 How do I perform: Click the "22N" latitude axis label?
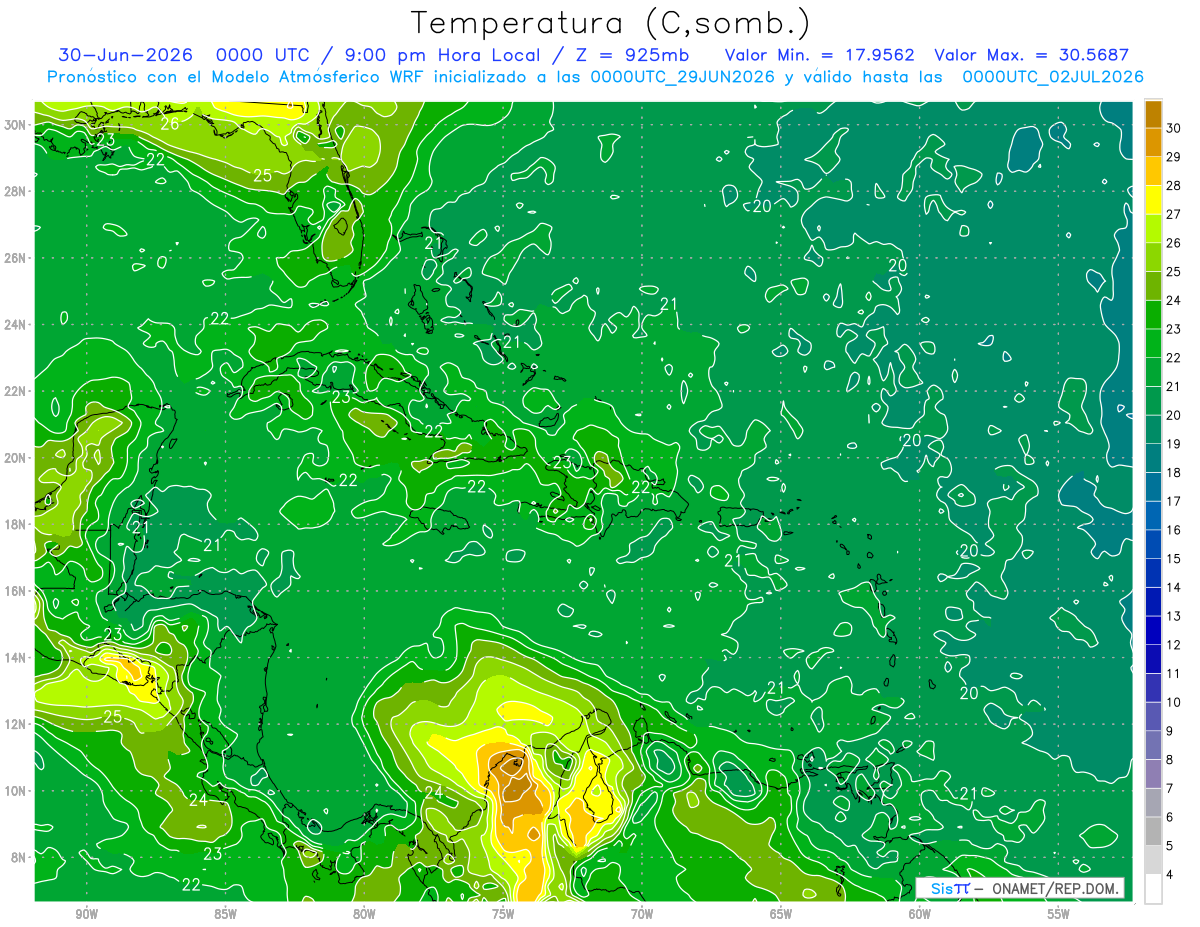16,391
